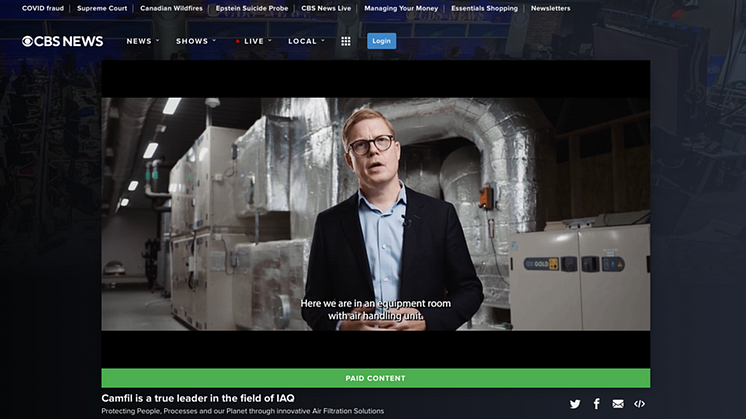Expand the News dropdown menu

142,41
